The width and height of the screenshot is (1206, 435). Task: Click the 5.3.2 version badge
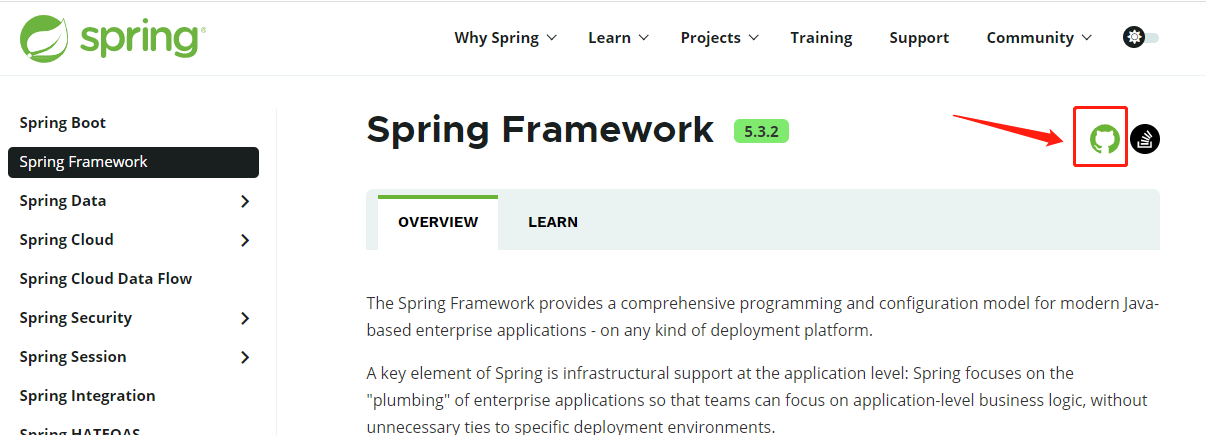point(761,131)
